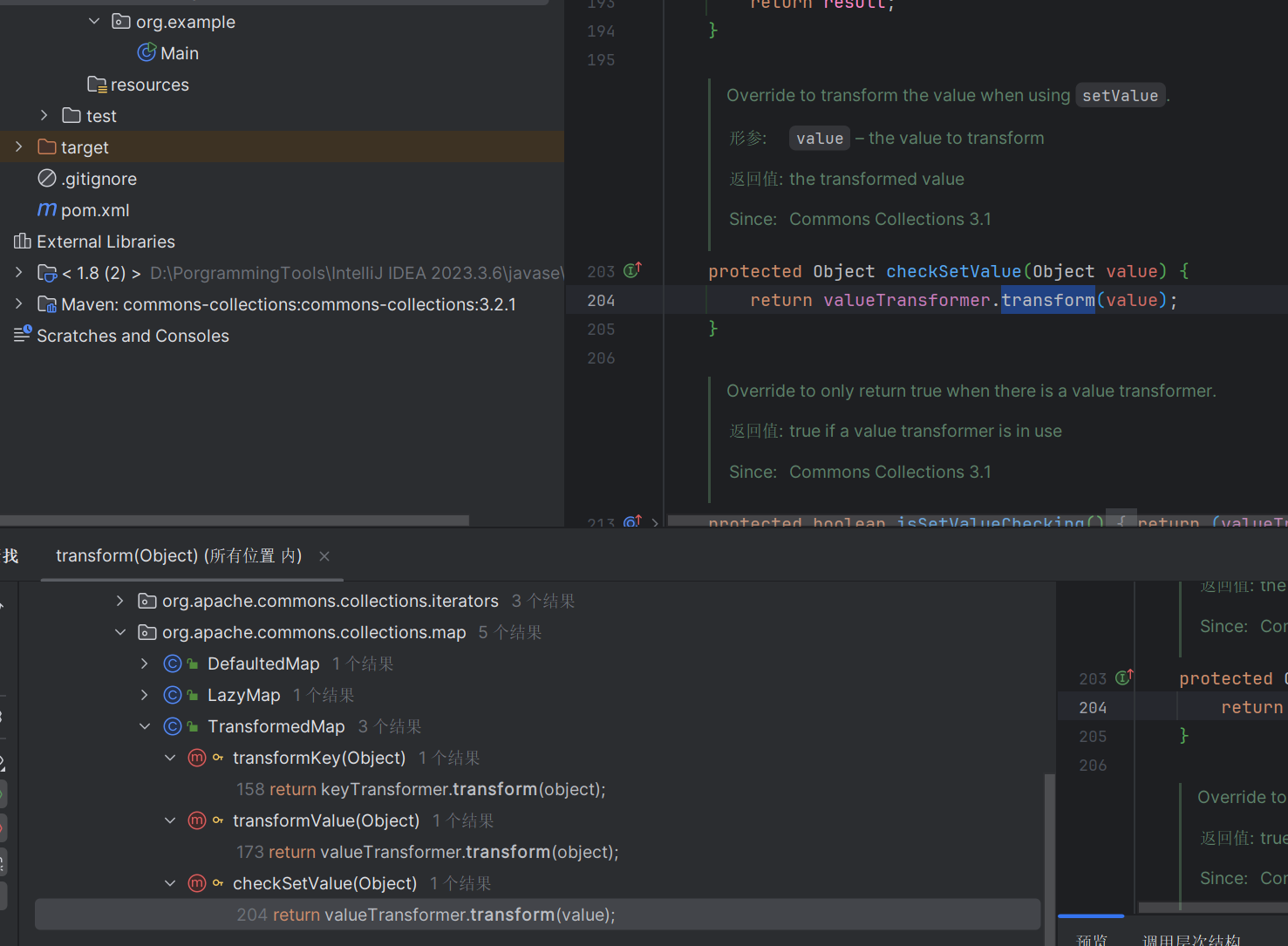Screen dimensions: 1288x946
Task: Open line 173 valueTransformer.transform result
Action: tap(427, 852)
